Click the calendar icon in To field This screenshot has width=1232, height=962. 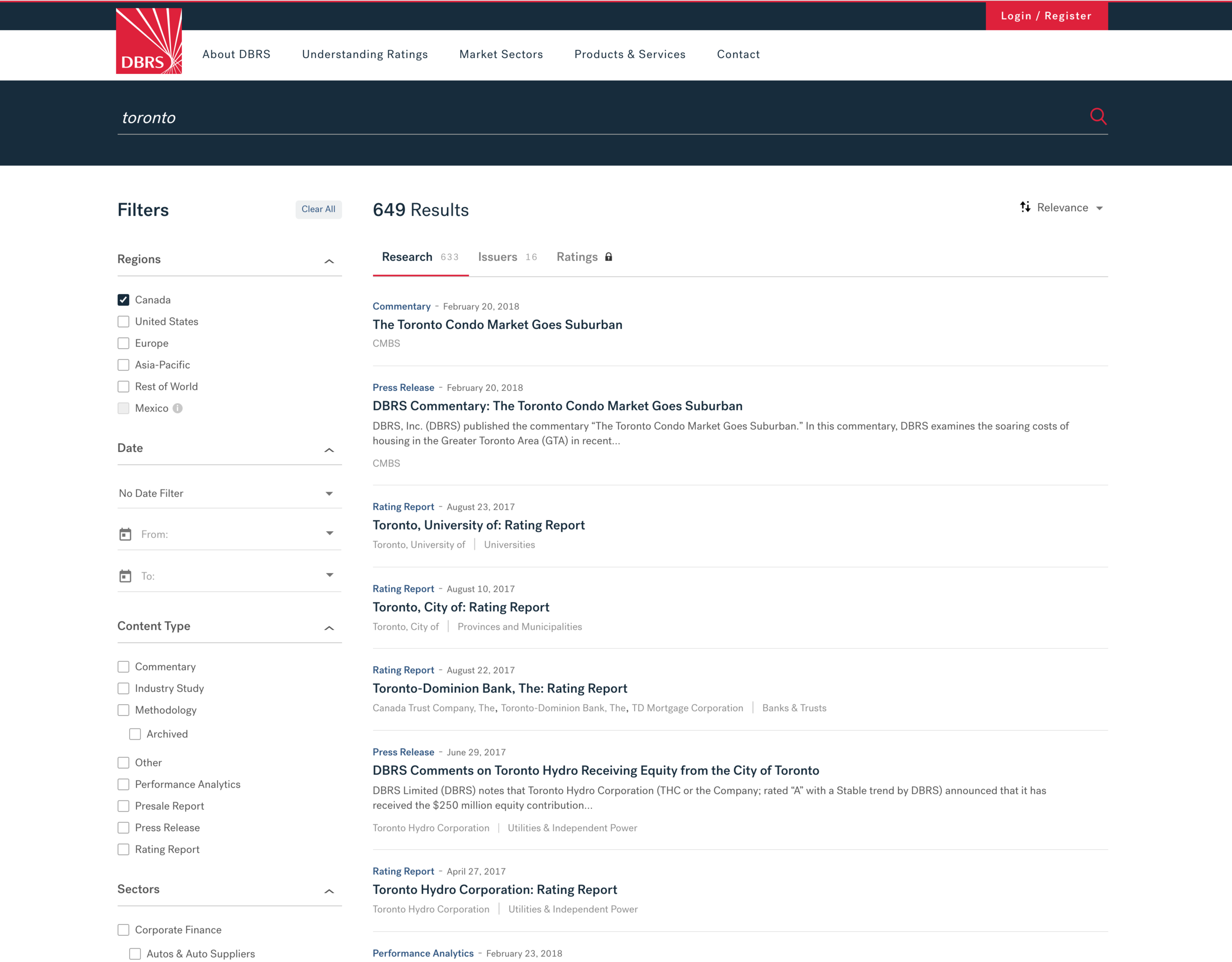coord(125,576)
